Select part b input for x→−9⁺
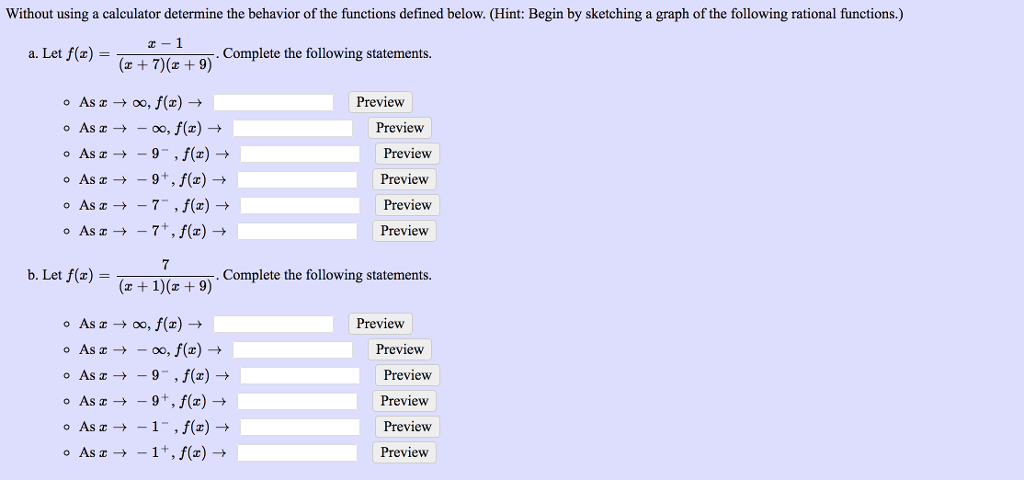Screen dimensions: 1024x480 coord(297,401)
